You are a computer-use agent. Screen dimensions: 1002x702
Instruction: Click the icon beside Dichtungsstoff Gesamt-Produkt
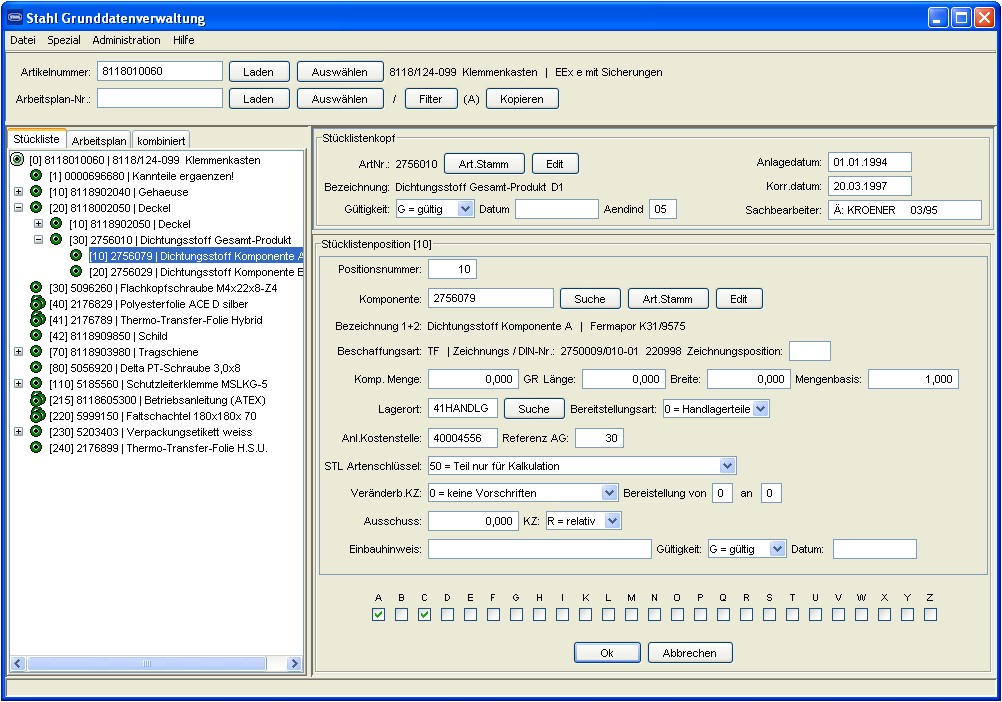point(56,240)
